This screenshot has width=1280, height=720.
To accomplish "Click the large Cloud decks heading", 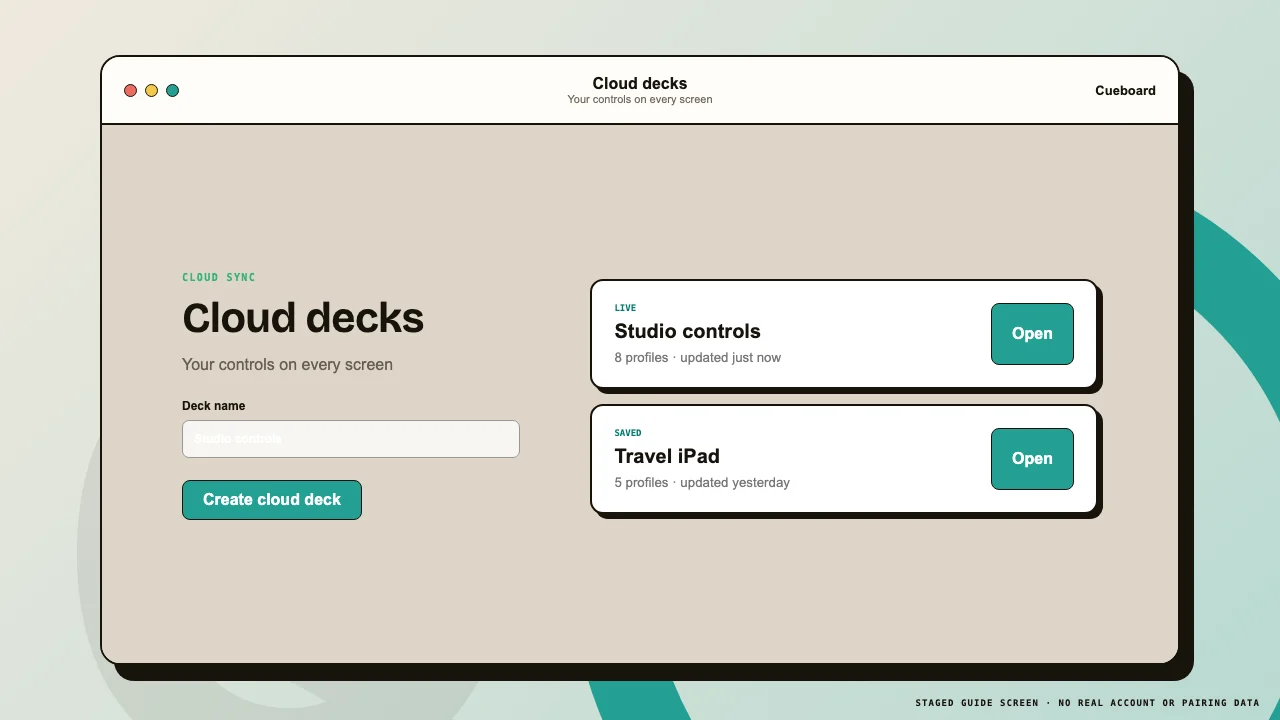I will pos(303,318).
